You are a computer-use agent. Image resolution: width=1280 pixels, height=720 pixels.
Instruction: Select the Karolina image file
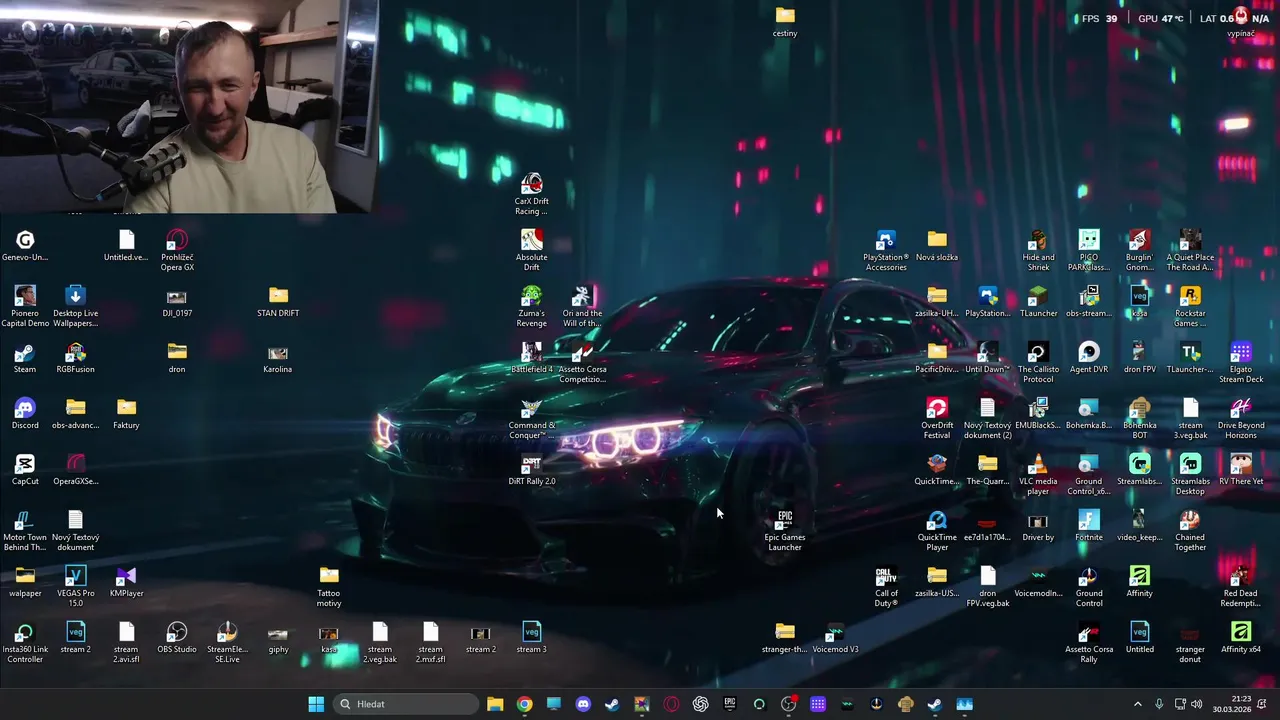coord(278,359)
